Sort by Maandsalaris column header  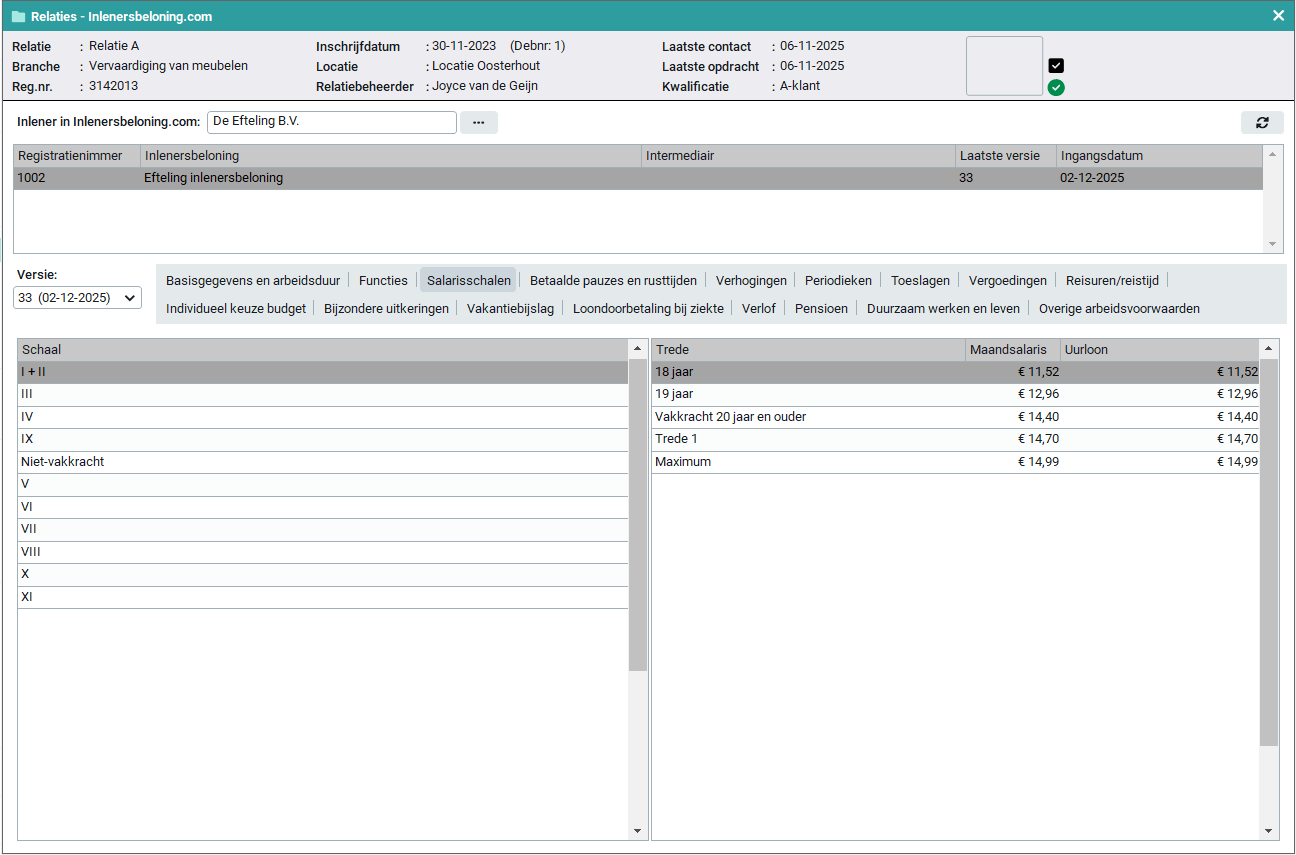click(1008, 350)
